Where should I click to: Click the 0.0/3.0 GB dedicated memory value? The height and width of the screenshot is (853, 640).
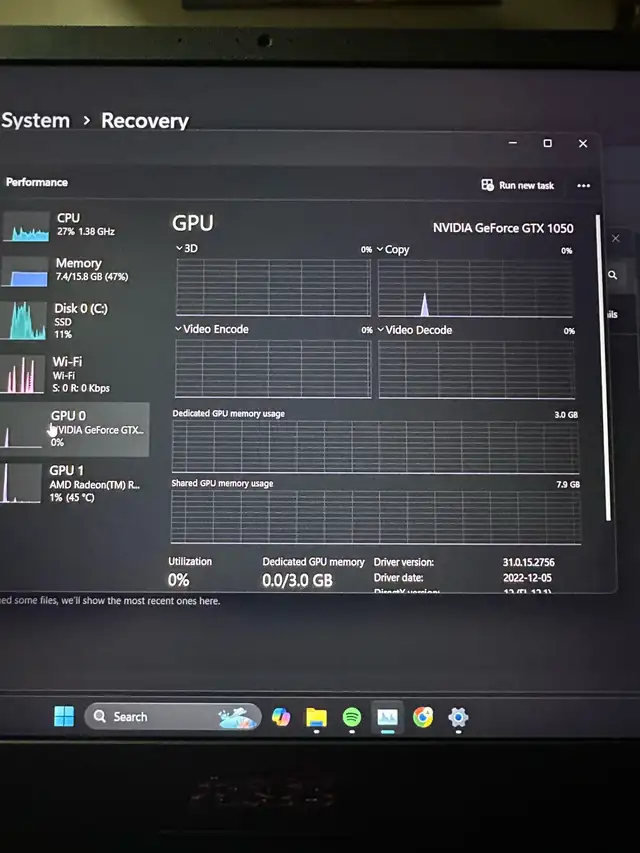coord(297,580)
